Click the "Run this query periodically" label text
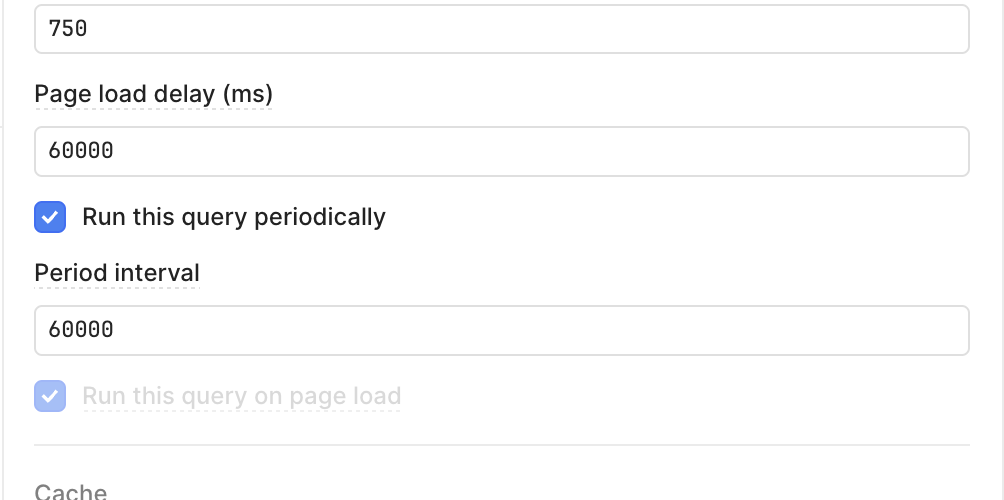 (233, 217)
